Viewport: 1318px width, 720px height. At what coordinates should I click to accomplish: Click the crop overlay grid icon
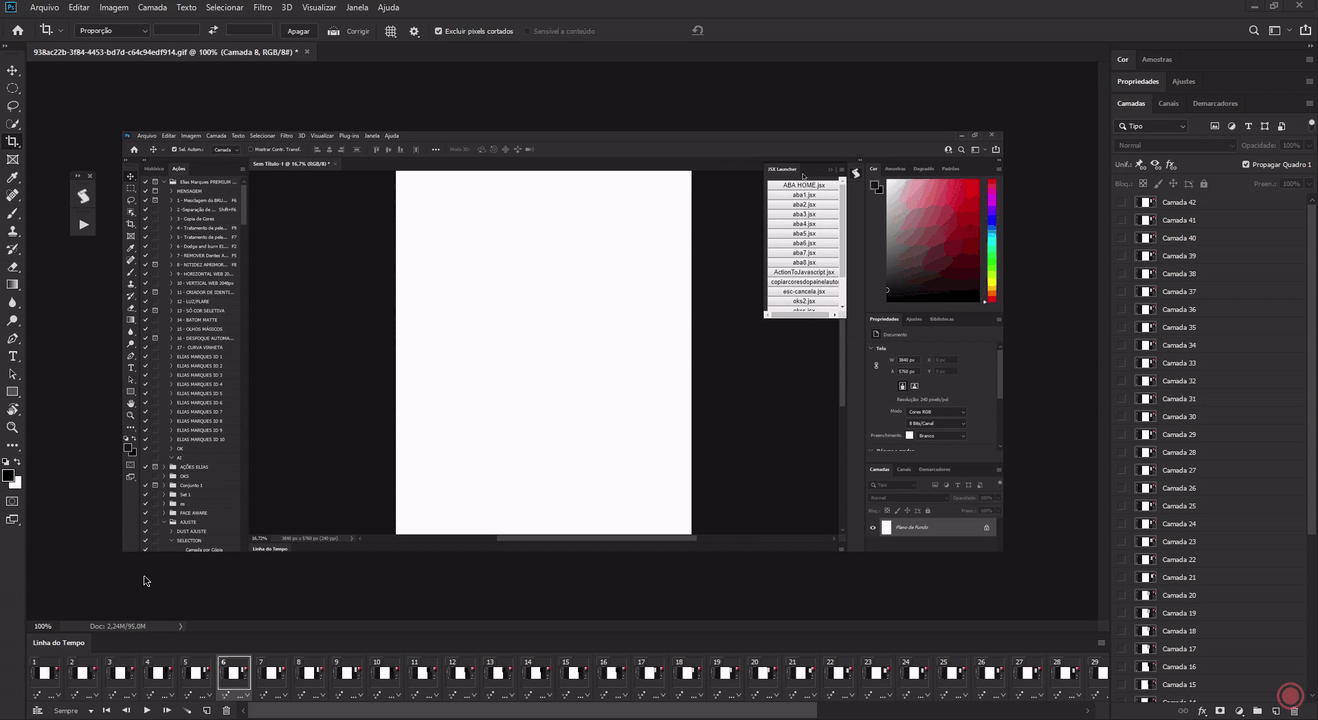pos(390,31)
